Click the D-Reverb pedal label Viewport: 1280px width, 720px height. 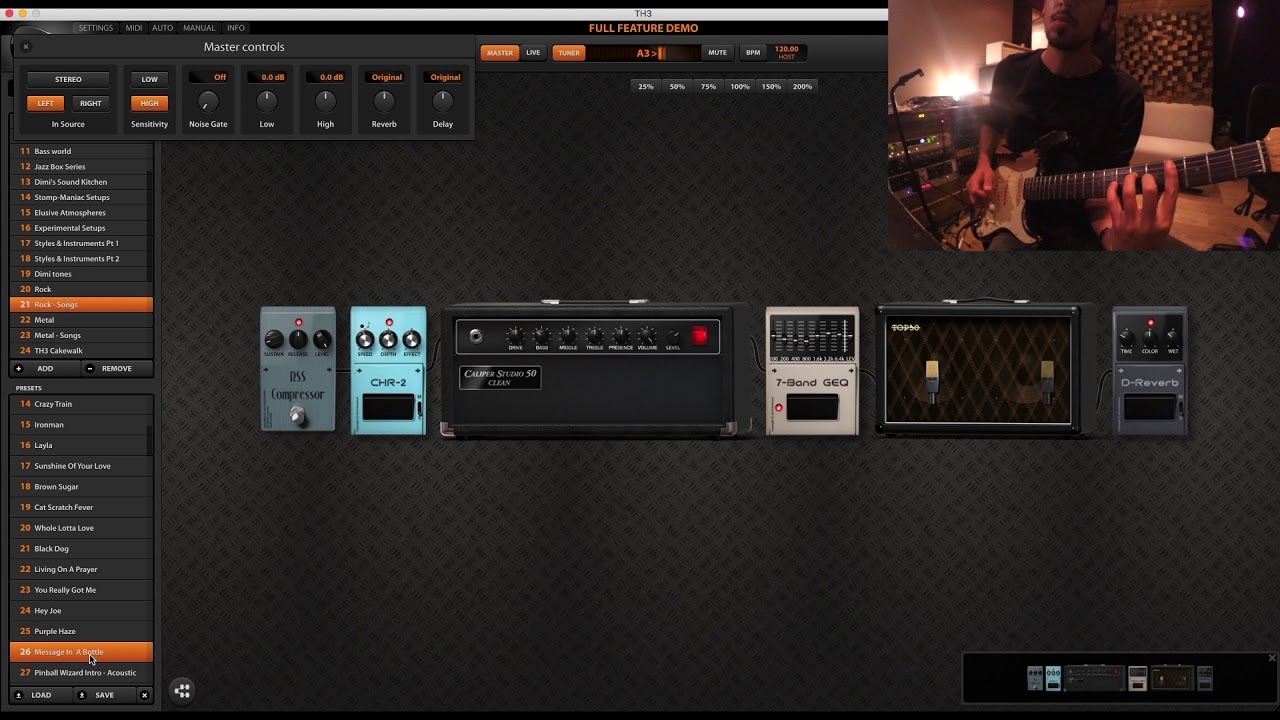(1149, 382)
